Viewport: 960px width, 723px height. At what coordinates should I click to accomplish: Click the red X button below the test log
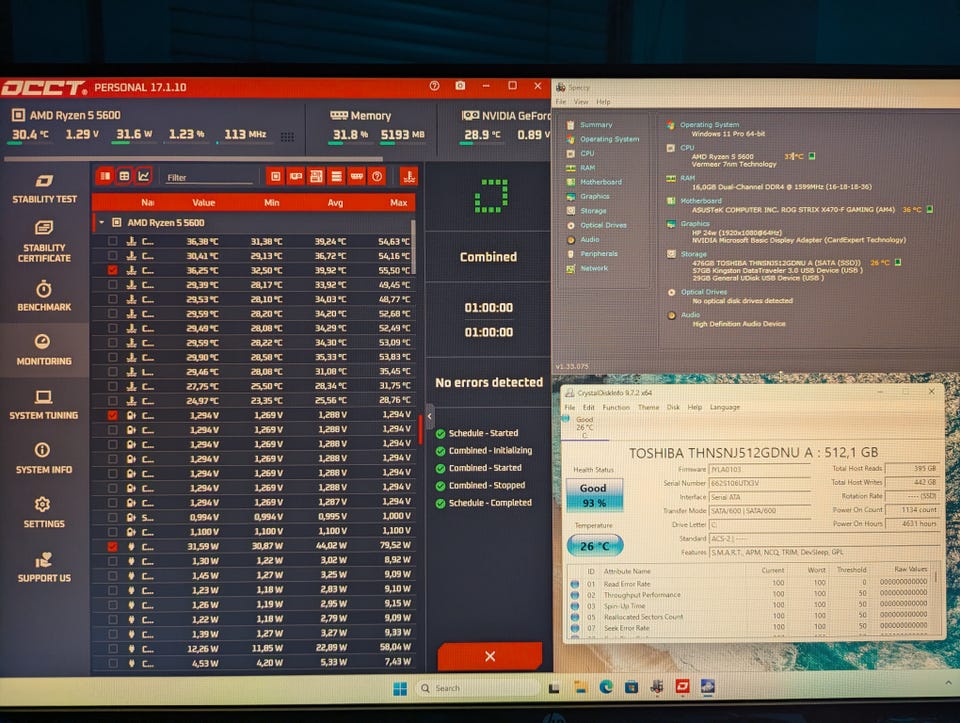tap(490, 656)
